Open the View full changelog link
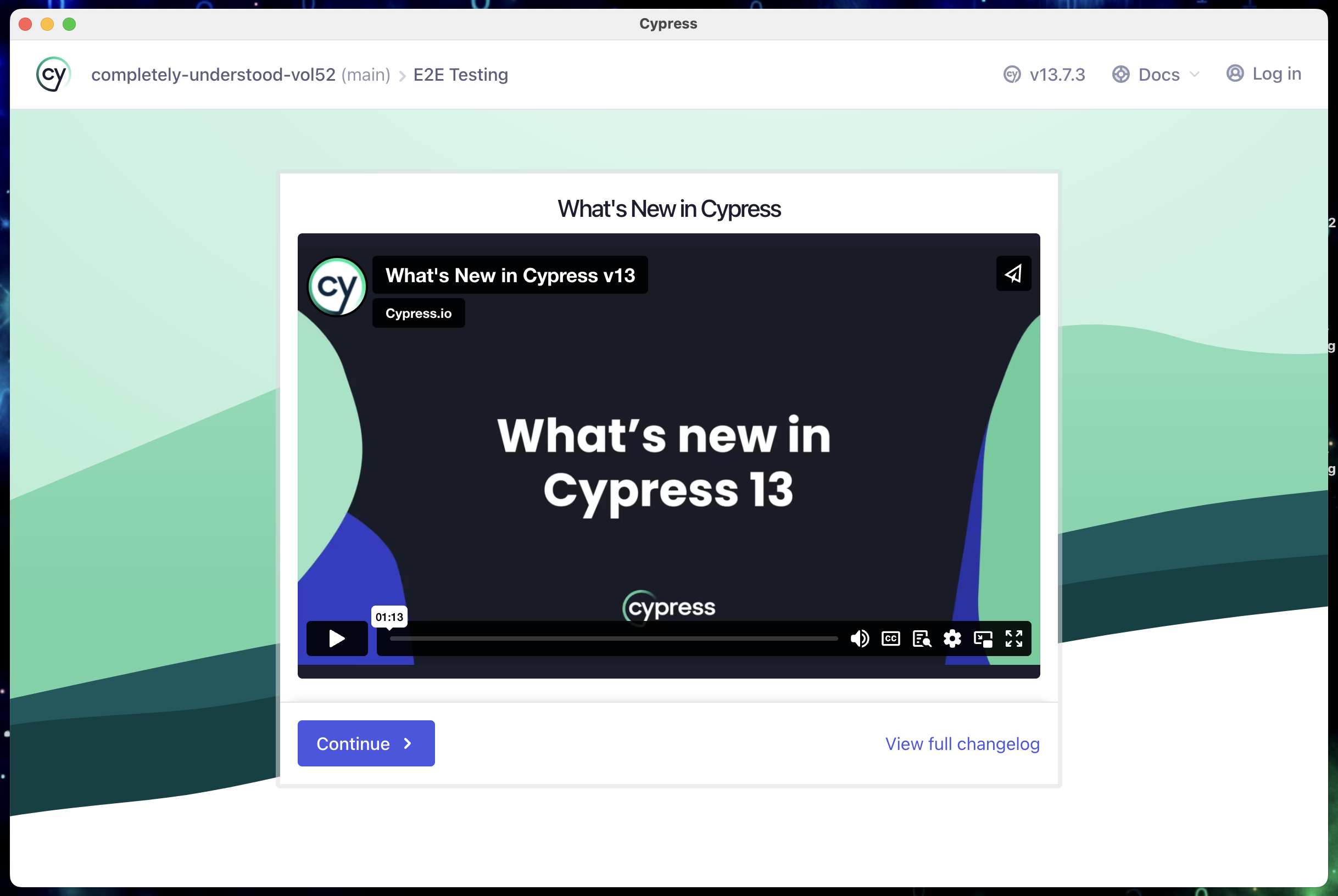The width and height of the screenshot is (1338, 896). point(962,743)
